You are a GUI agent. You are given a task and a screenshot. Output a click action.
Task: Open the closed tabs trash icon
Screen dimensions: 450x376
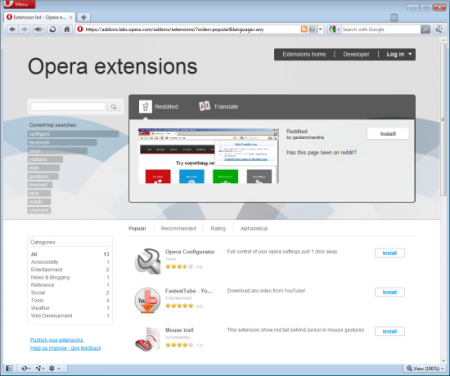[x=394, y=18]
